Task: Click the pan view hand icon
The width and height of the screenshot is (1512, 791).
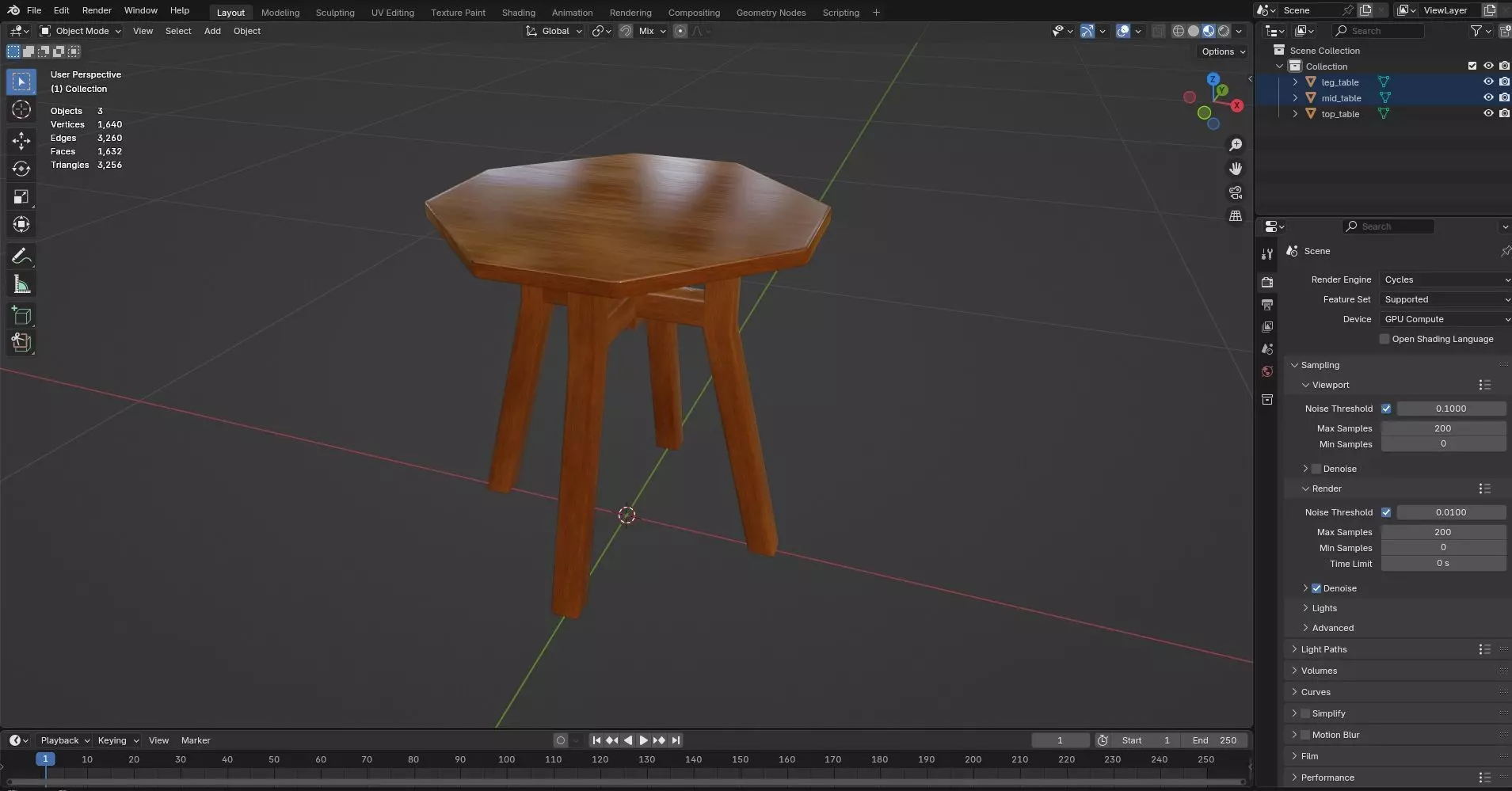Action: pos(1236,169)
